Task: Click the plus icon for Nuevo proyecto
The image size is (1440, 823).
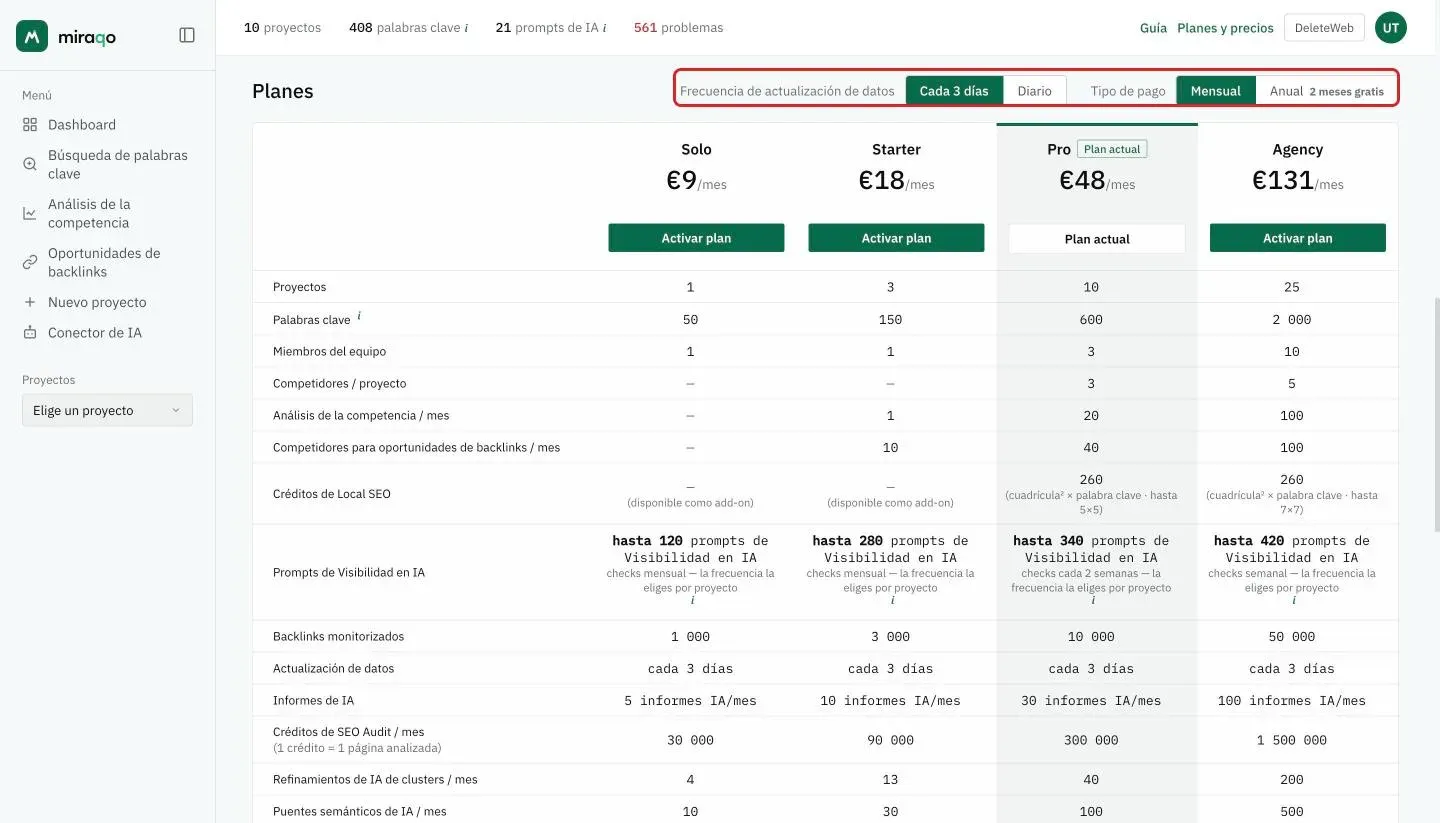Action: [30, 302]
